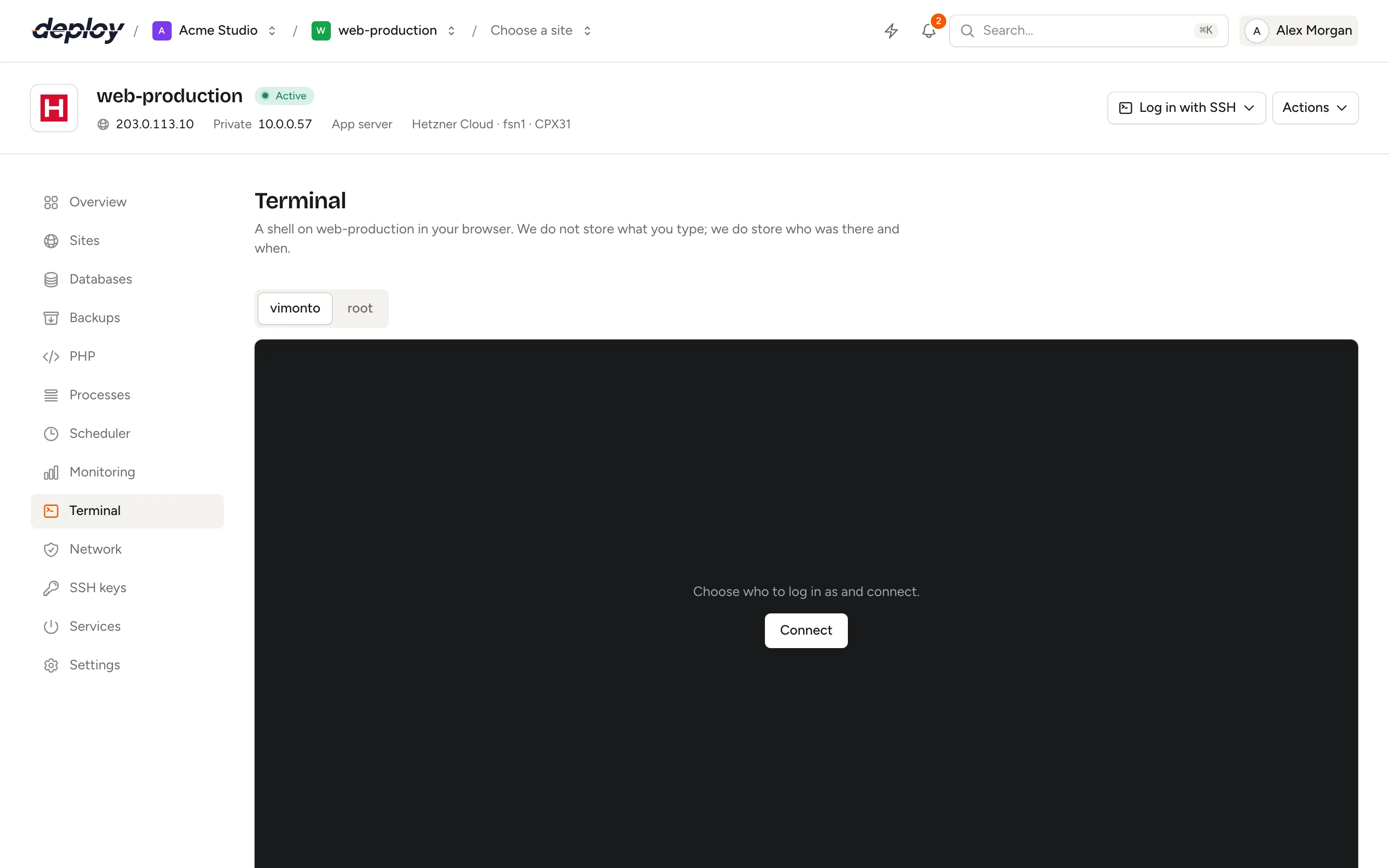Focus the Search field
1389x868 pixels.
[1089, 30]
